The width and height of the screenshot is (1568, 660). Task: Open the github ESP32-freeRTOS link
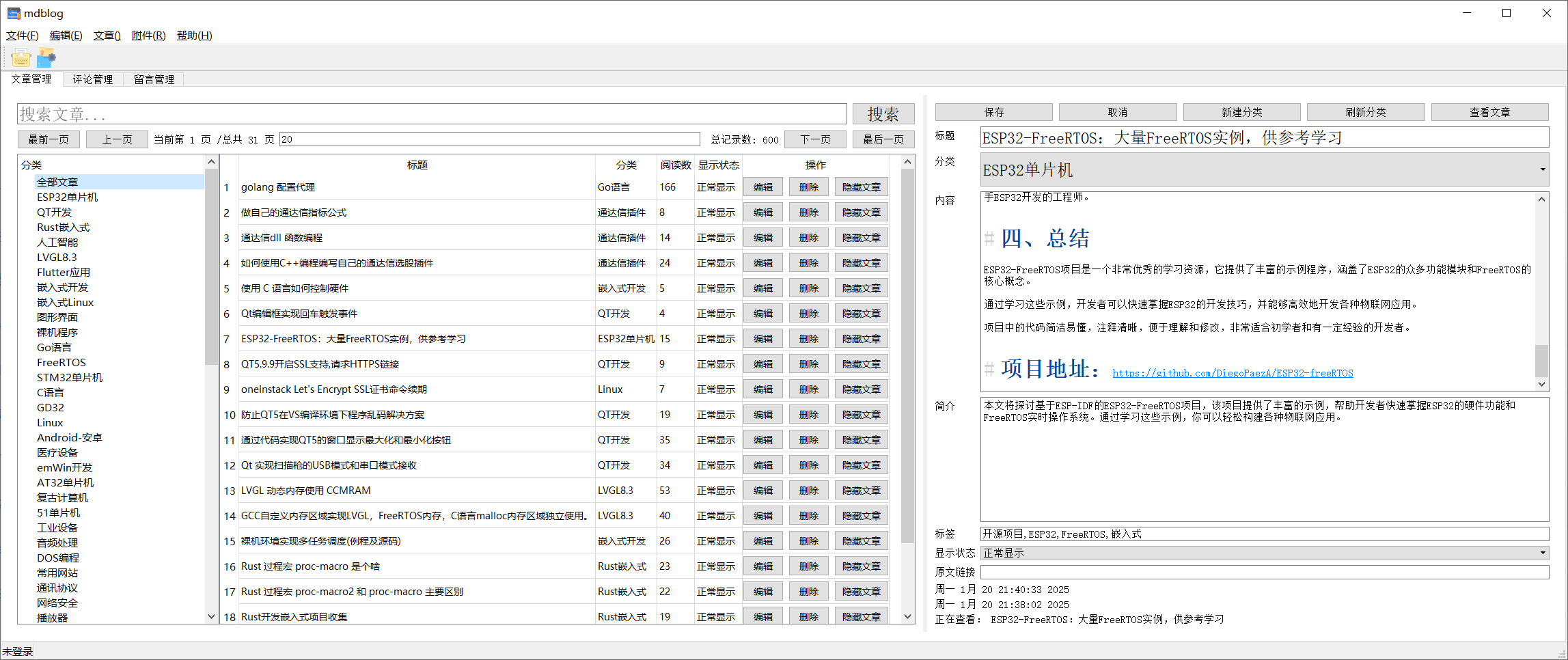tap(1233, 373)
